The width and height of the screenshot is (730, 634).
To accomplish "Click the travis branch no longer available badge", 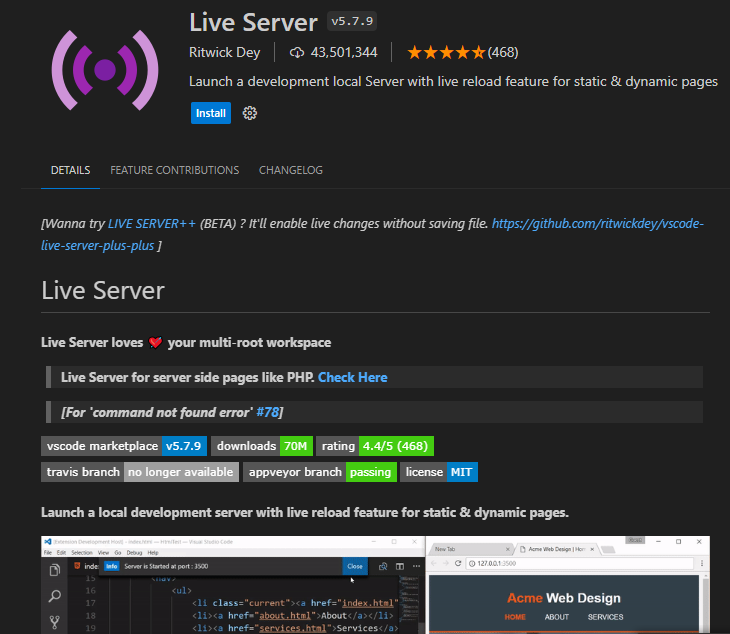I will [x=140, y=472].
